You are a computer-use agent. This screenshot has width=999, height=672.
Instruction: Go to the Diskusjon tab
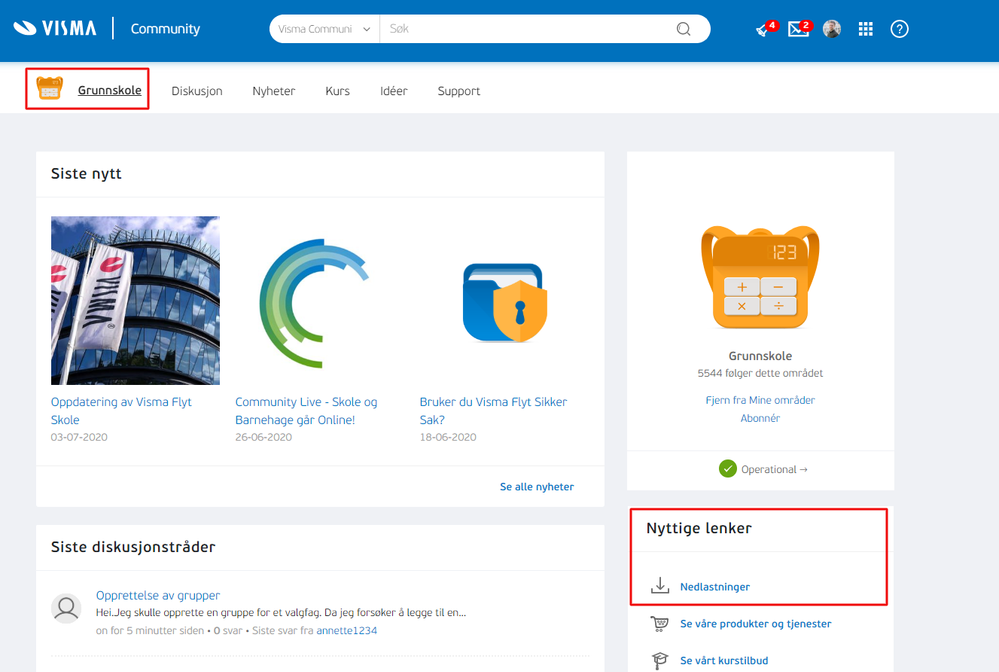click(x=197, y=91)
